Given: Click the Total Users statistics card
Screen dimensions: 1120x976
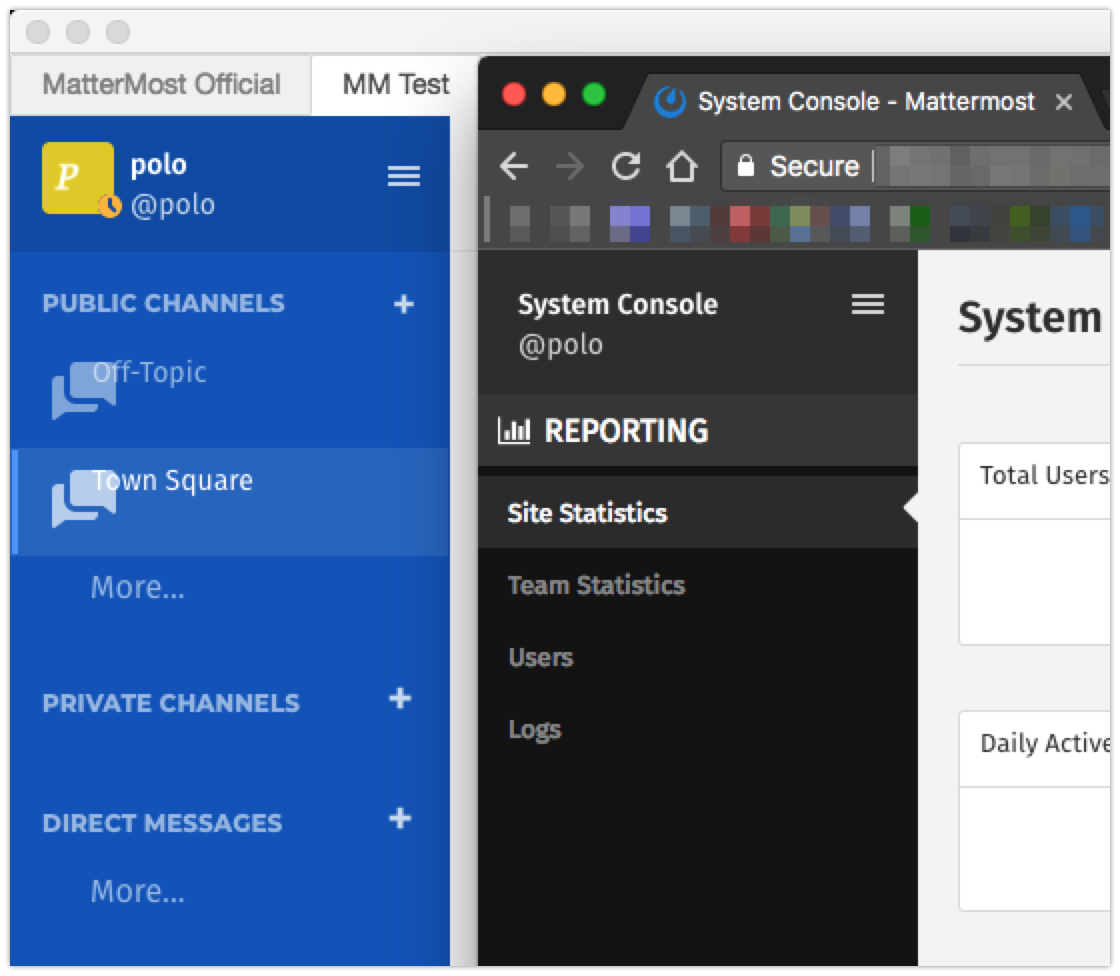Looking at the screenshot, I should click(x=1035, y=544).
